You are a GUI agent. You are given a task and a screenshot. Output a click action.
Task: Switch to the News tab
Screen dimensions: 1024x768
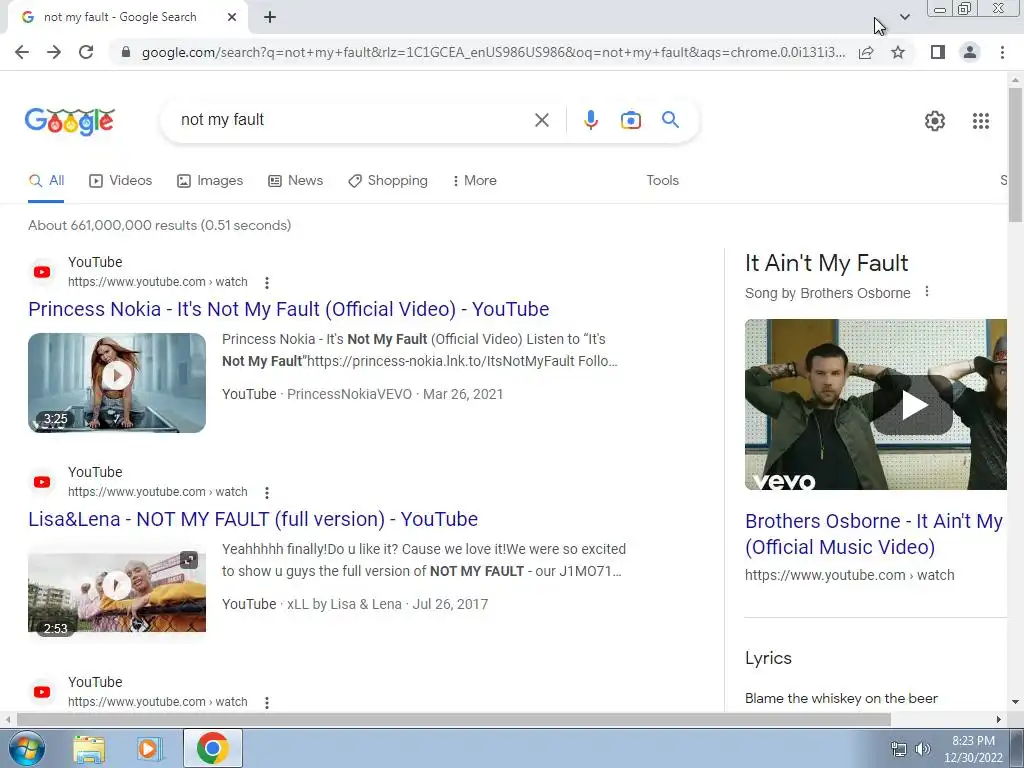click(296, 181)
